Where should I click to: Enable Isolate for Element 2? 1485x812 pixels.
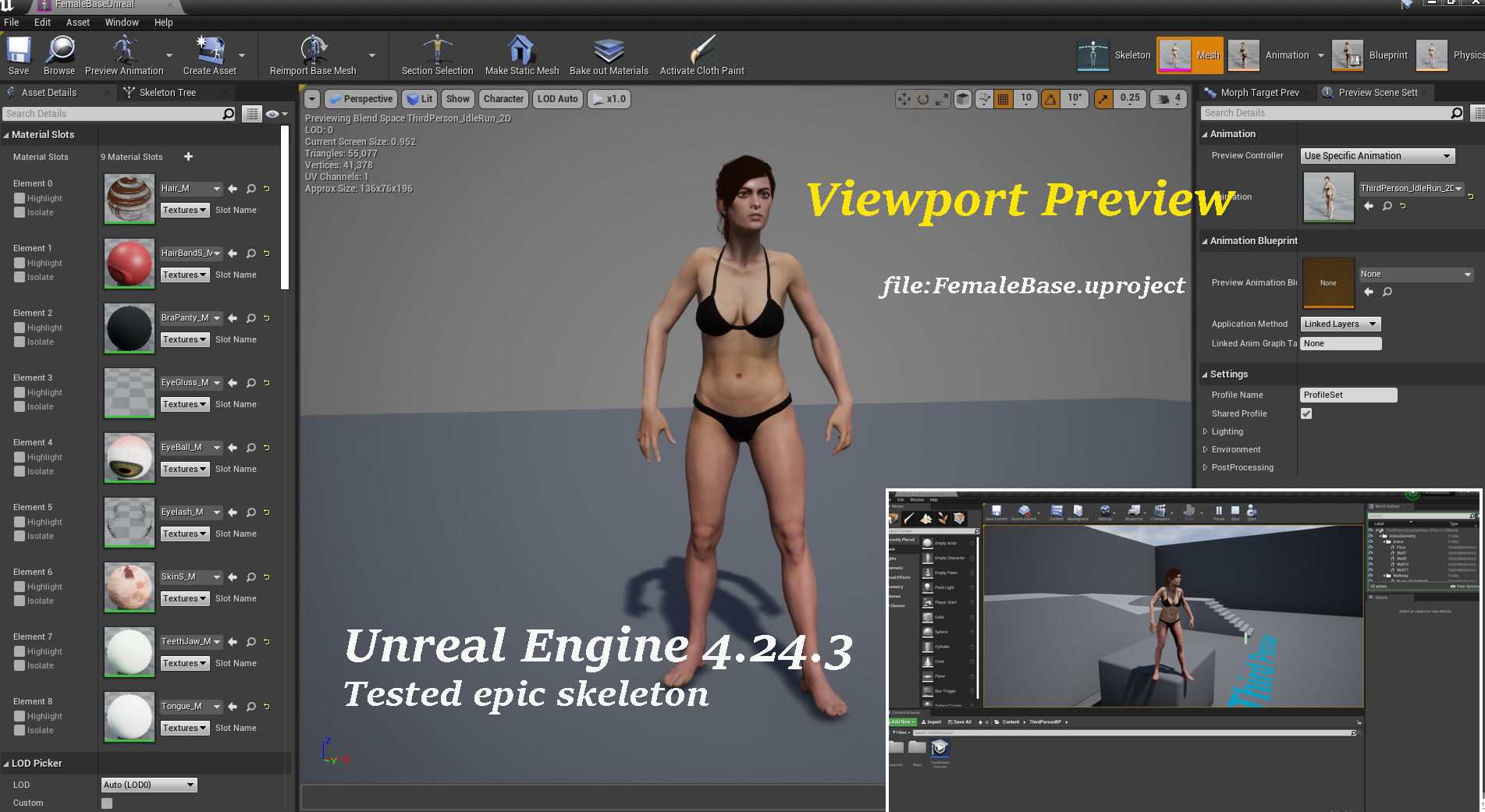point(20,342)
